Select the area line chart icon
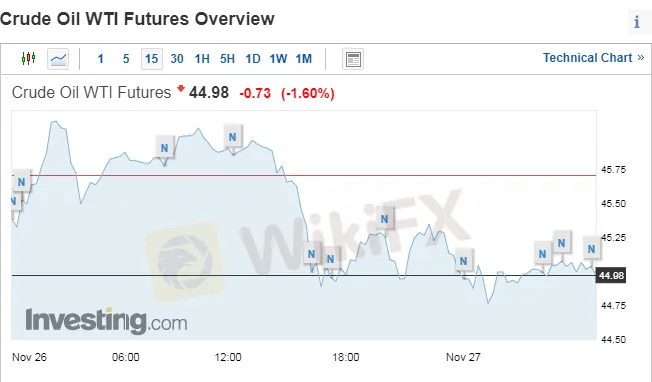Screen dimensions: 652x382 [x=58, y=59]
